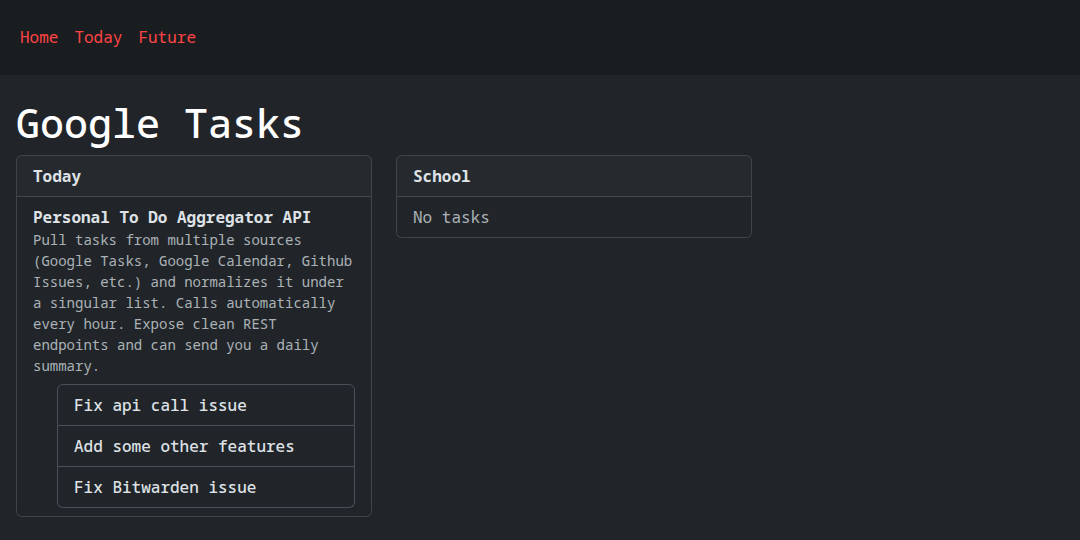The height and width of the screenshot is (540, 1080).
Task: Click the word Google in the page title
Action: click(87, 124)
